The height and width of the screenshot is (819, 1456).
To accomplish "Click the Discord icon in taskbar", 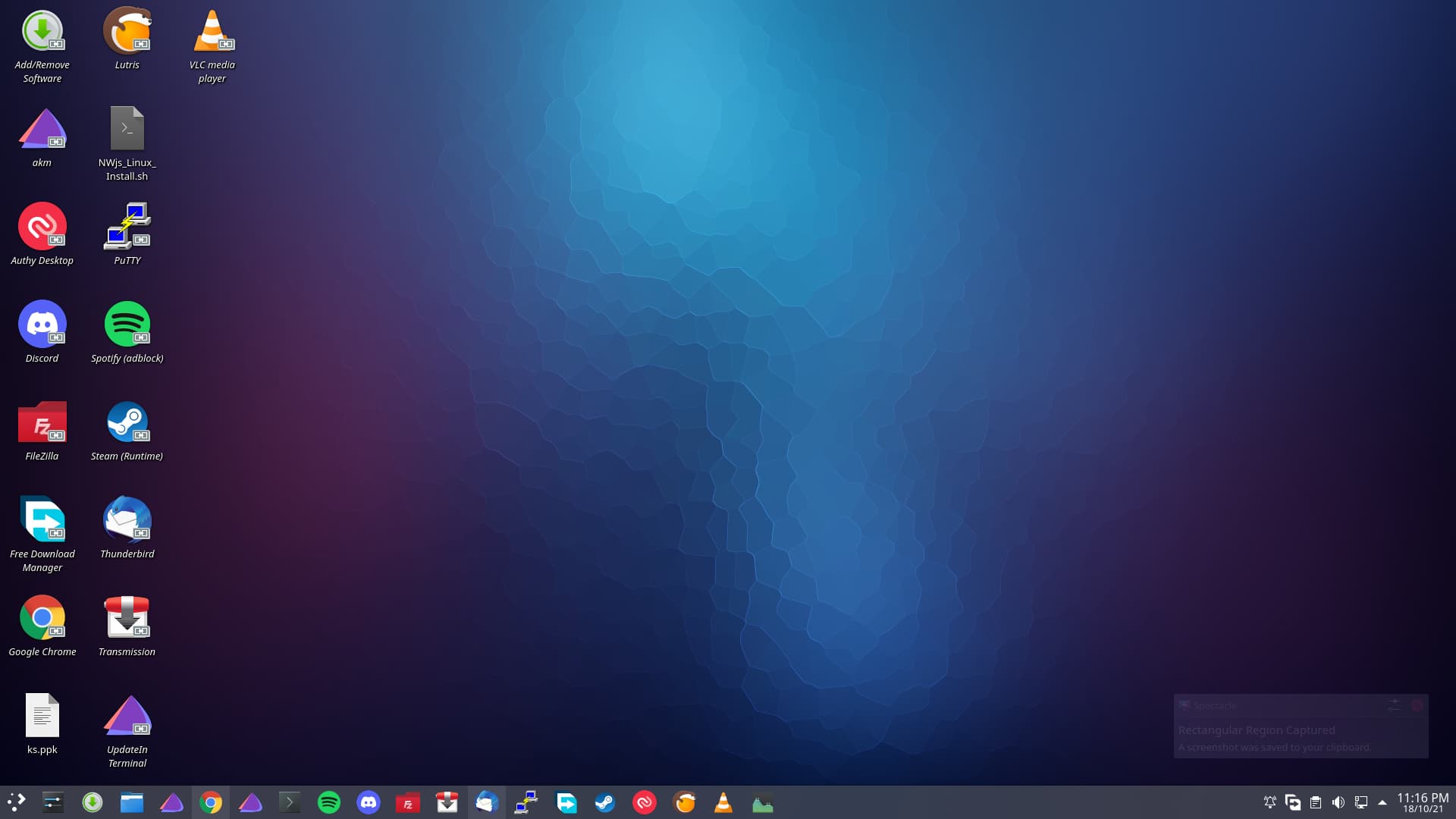I will 369,802.
